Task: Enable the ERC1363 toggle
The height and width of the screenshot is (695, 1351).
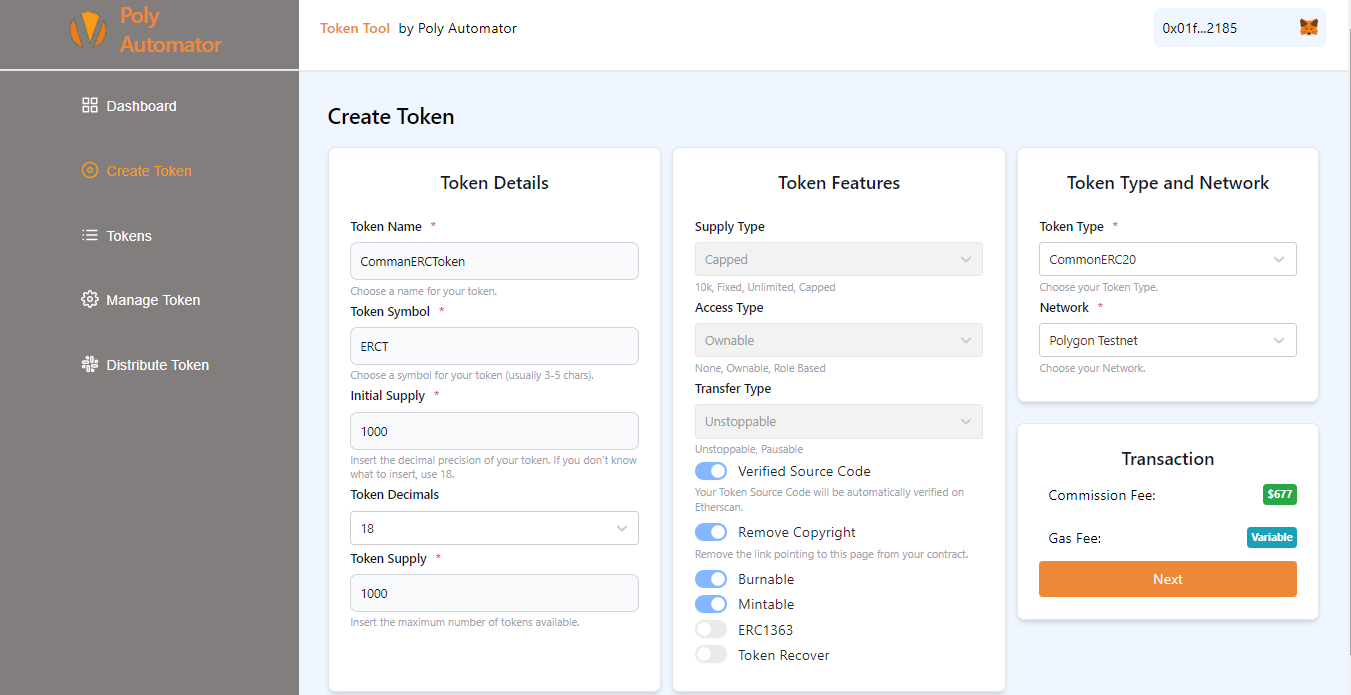Action: (711, 629)
